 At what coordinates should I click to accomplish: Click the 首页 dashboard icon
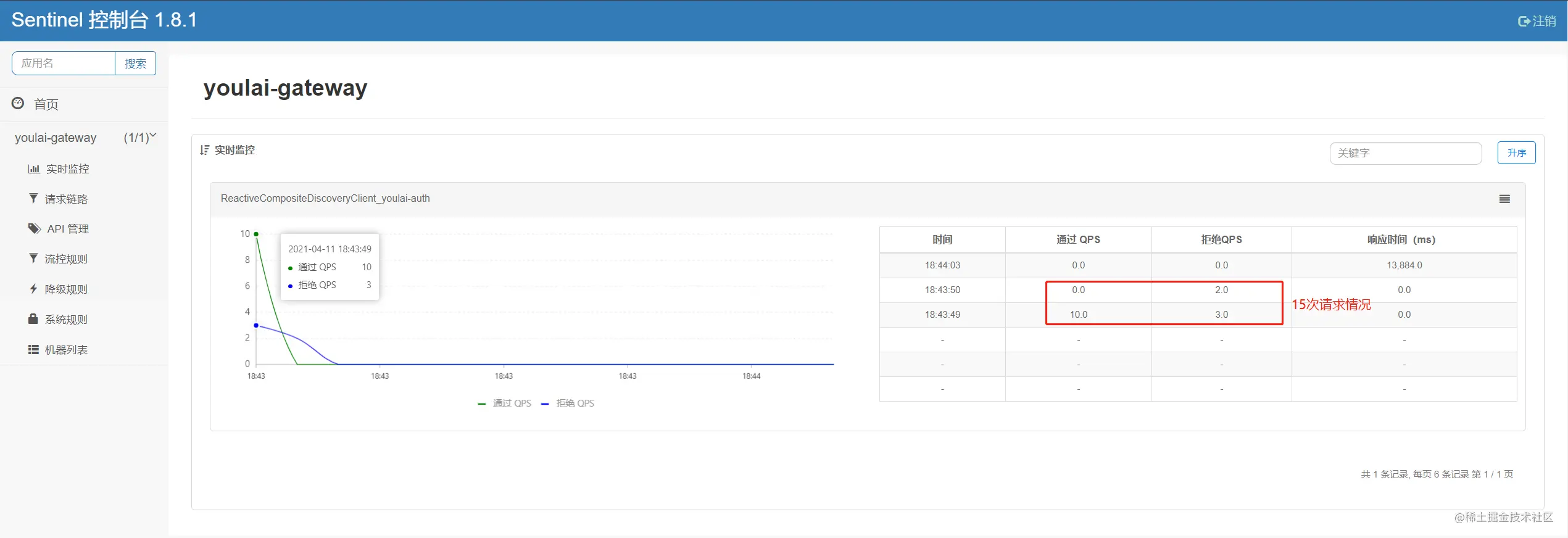coord(18,103)
